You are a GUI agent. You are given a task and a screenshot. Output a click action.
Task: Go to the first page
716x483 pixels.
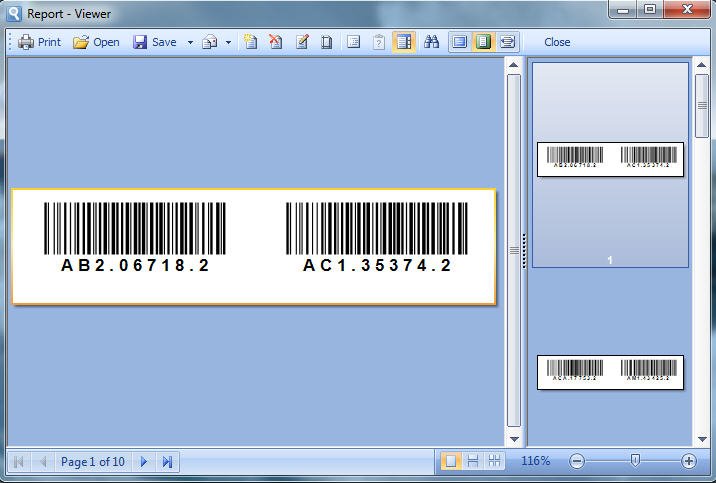point(19,462)
